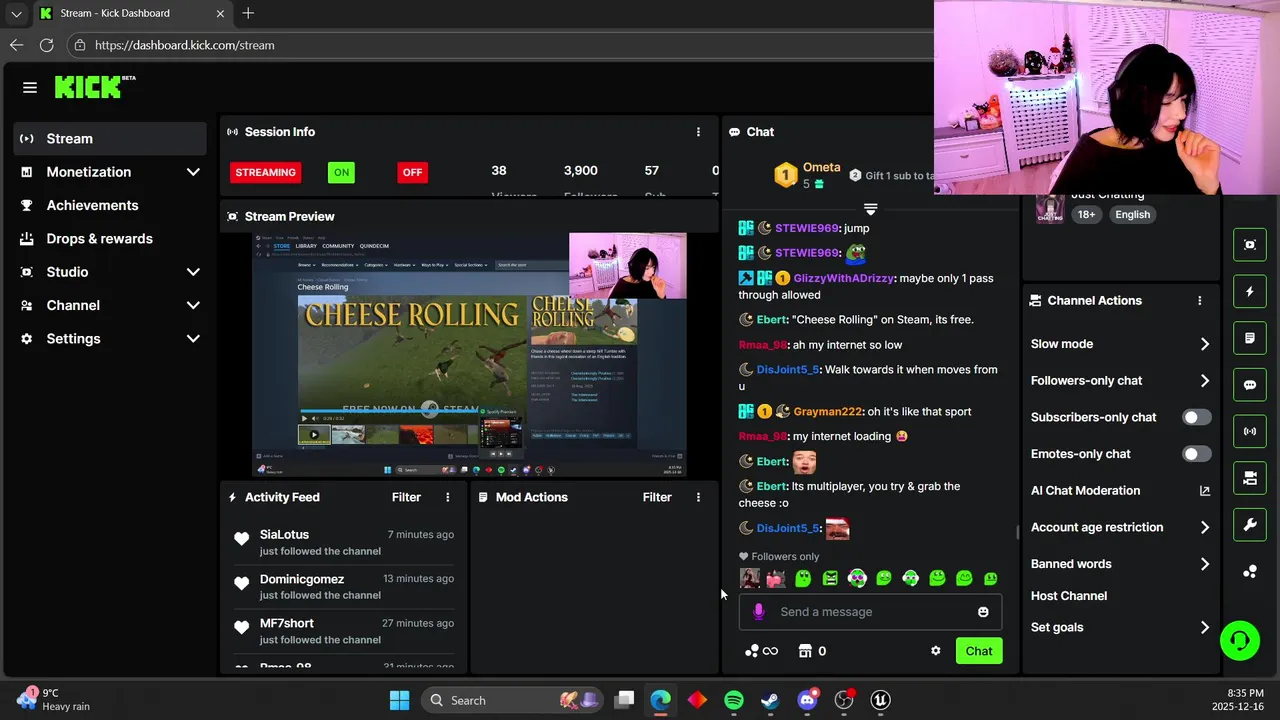The height and width of the screenshot is (720, 1280).
Task: Click the three-dots cluster icon in right strip
Action: click(x=1250, y=571)
